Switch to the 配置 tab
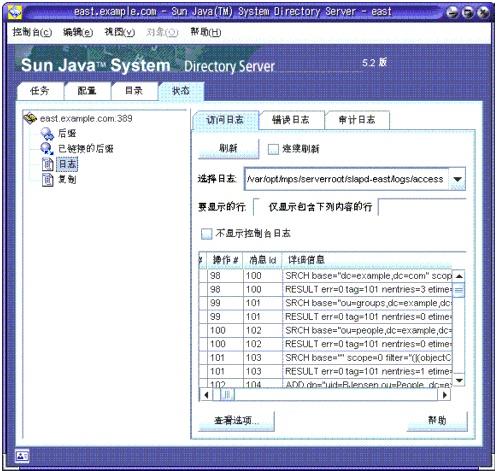The height and width of the screenshot is (471, 499). pos(87,91)
